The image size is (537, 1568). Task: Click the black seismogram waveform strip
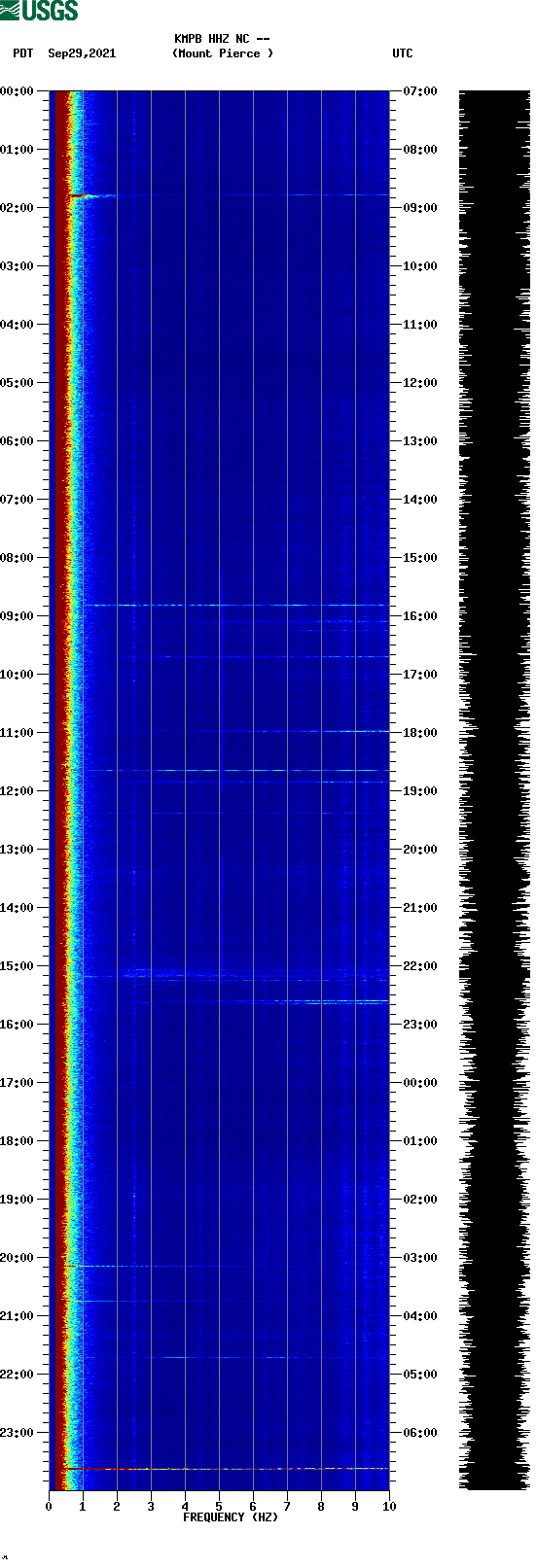coord(494,789)
